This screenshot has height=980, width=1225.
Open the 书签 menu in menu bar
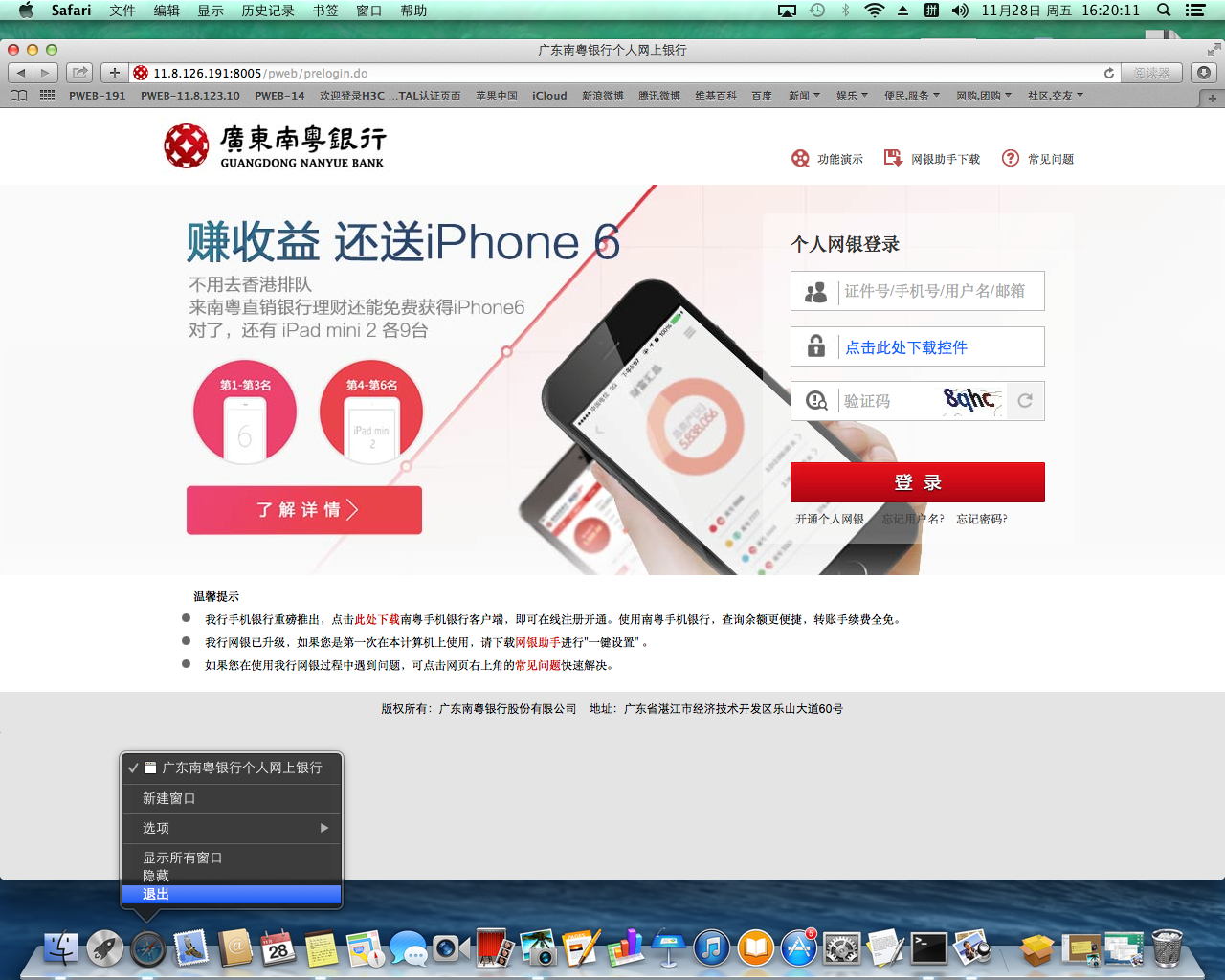pyautogui.click(x=325, y=11)
